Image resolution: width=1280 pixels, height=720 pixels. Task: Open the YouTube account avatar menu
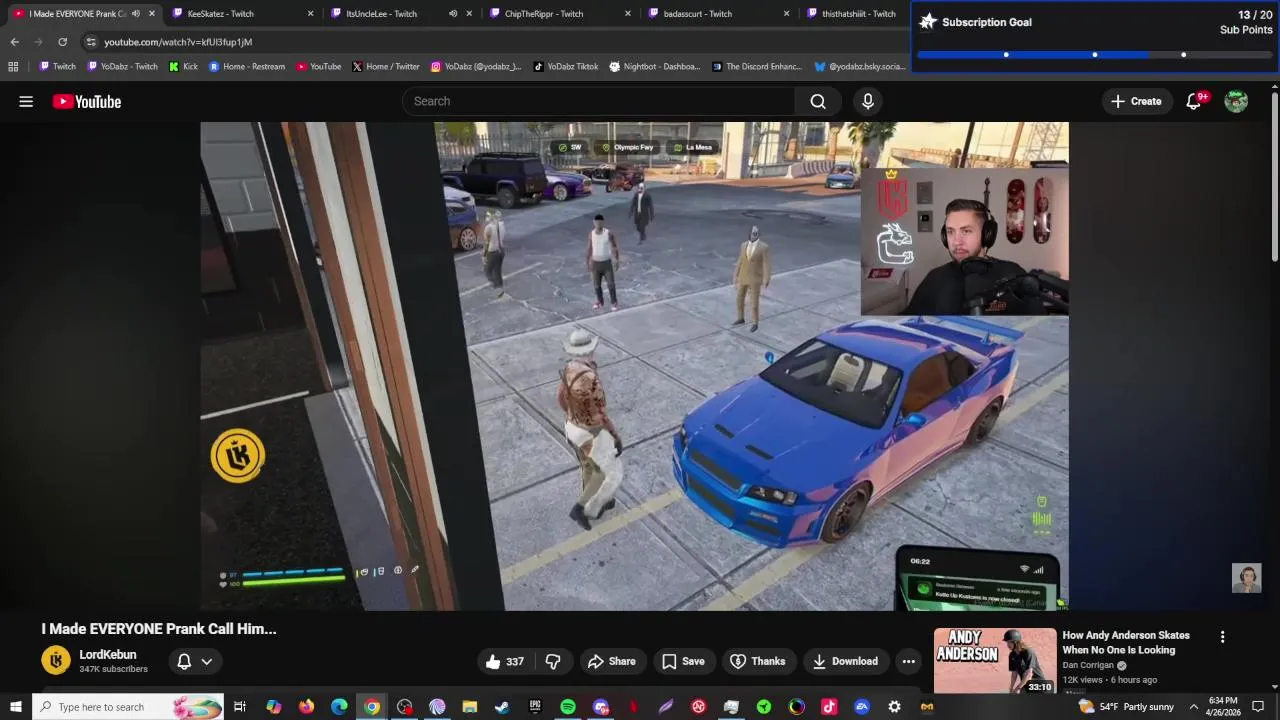(1236, 101)
